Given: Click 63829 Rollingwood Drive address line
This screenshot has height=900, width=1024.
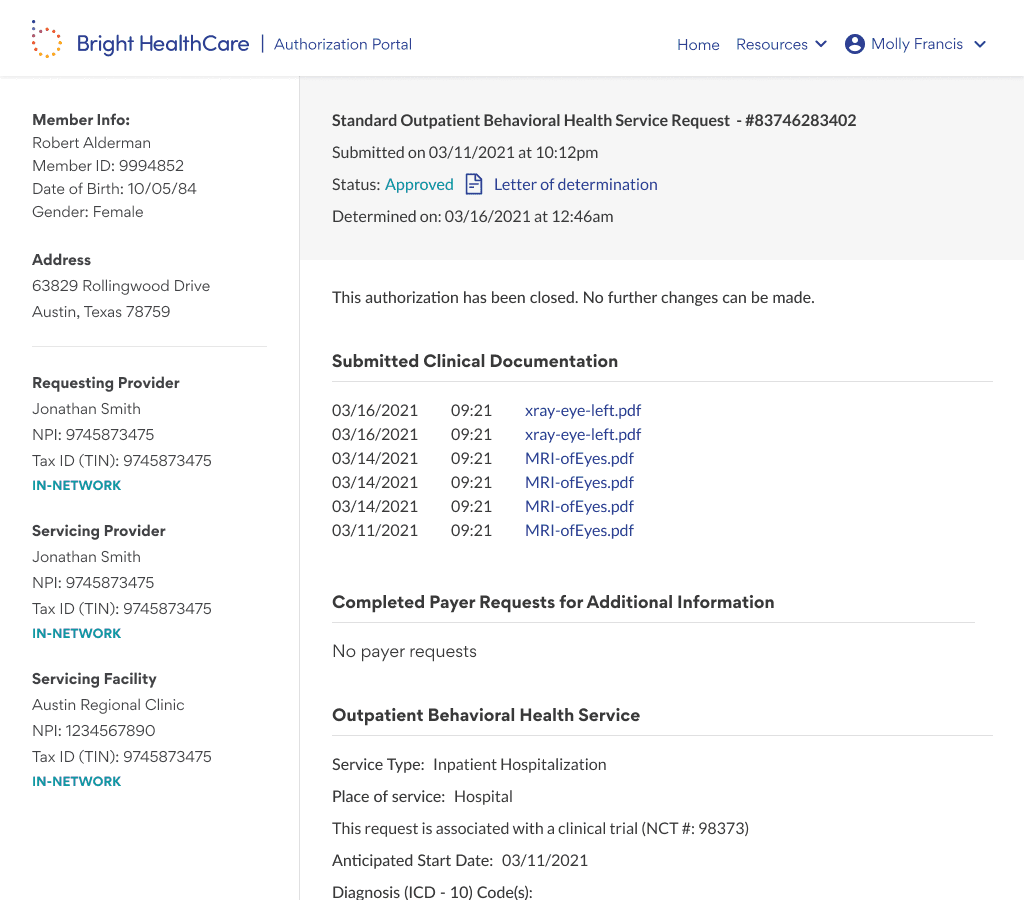Looking at the screenshot, I should pyautogui.click(x=121, y=285).
